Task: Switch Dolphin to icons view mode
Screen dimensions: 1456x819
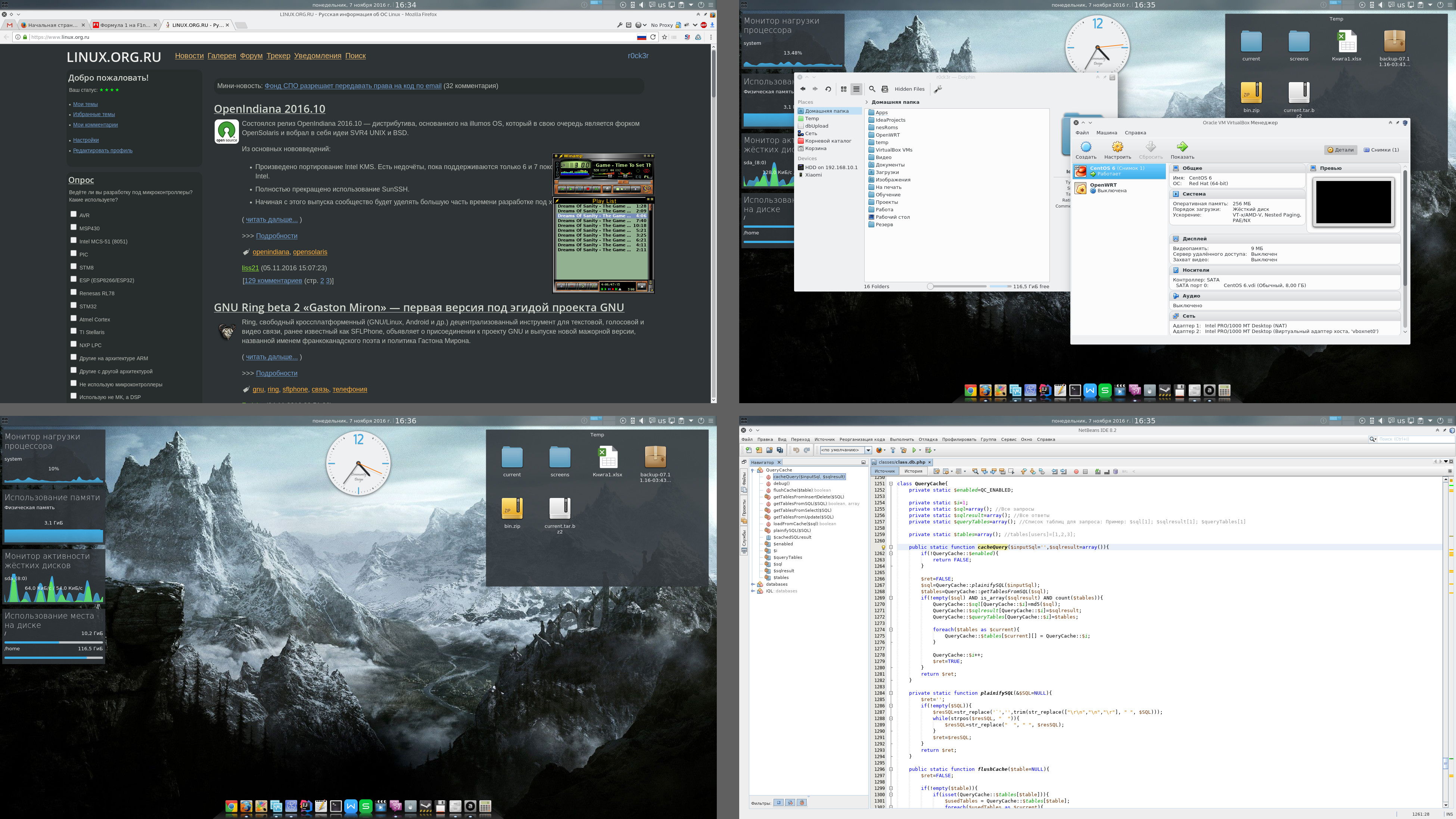Action: [843, 89]
